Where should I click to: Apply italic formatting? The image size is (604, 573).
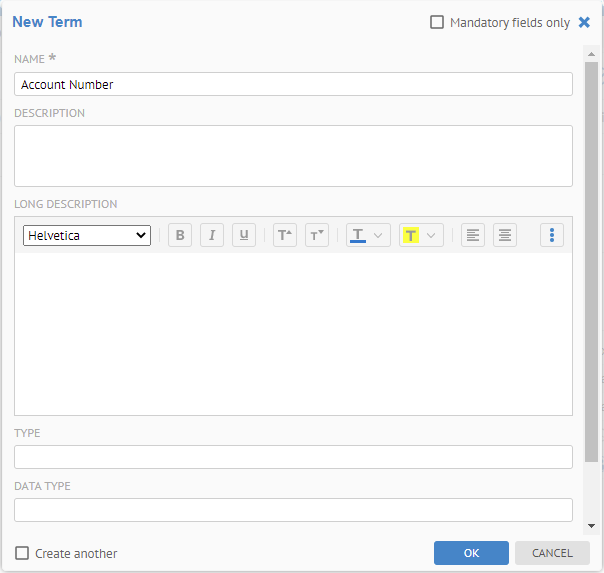coord(212,236)
